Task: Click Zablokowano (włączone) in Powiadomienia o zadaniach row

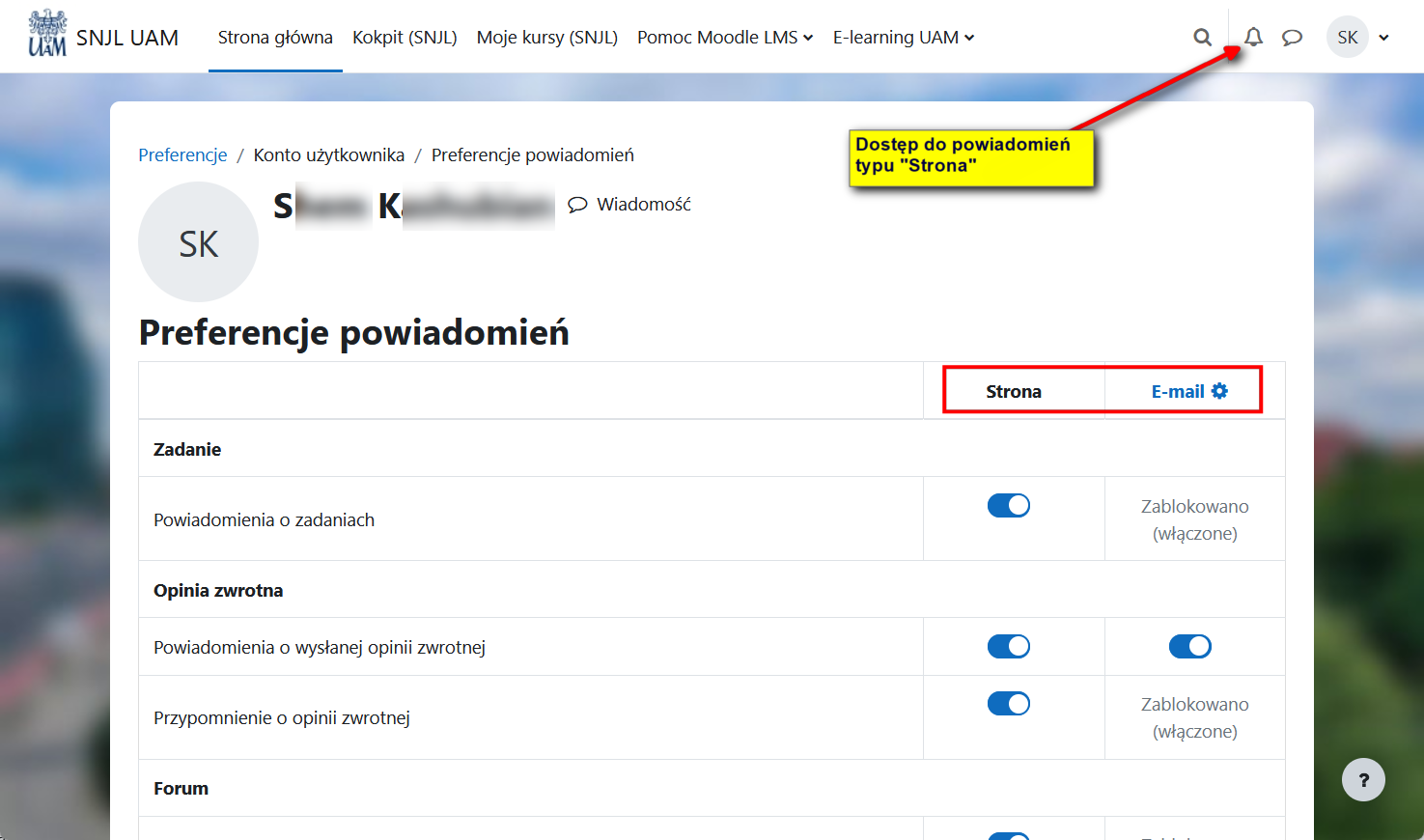Action: point(1195,519)
